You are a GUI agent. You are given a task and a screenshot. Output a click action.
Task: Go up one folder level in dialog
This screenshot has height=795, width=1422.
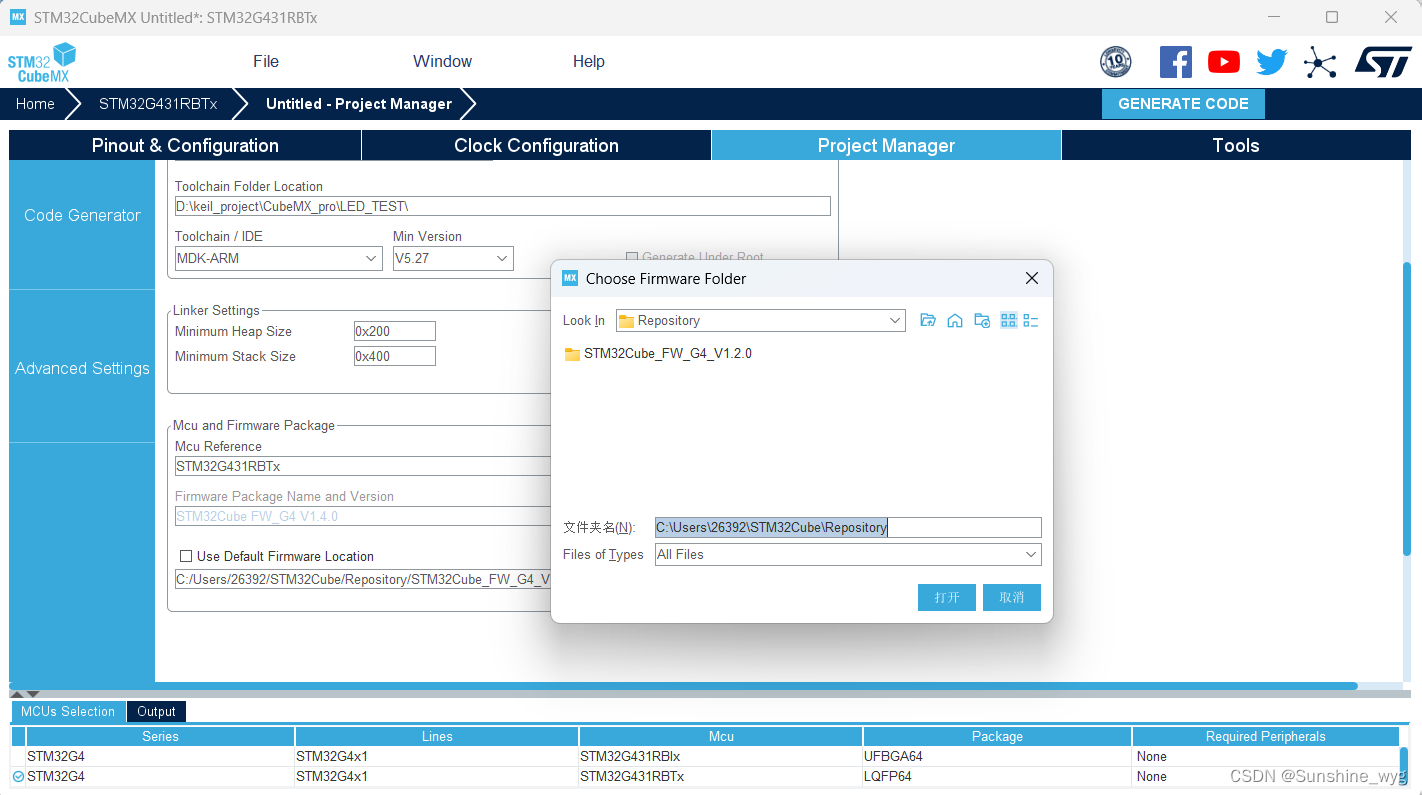coord(928,320)
